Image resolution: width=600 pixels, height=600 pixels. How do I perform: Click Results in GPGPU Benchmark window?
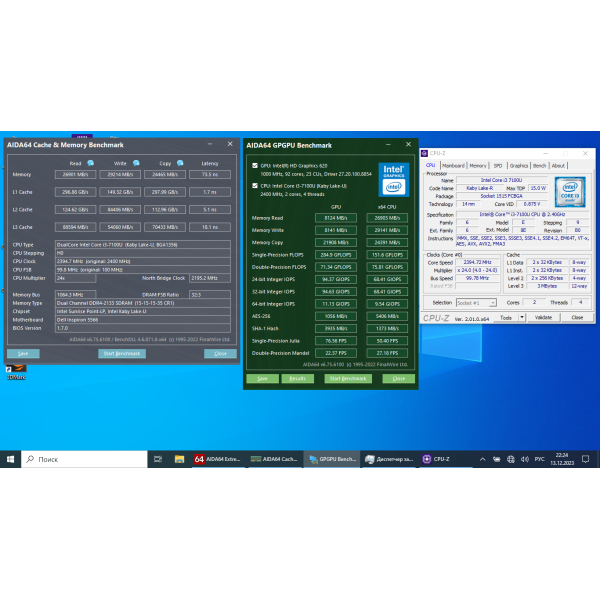[297, 378]
